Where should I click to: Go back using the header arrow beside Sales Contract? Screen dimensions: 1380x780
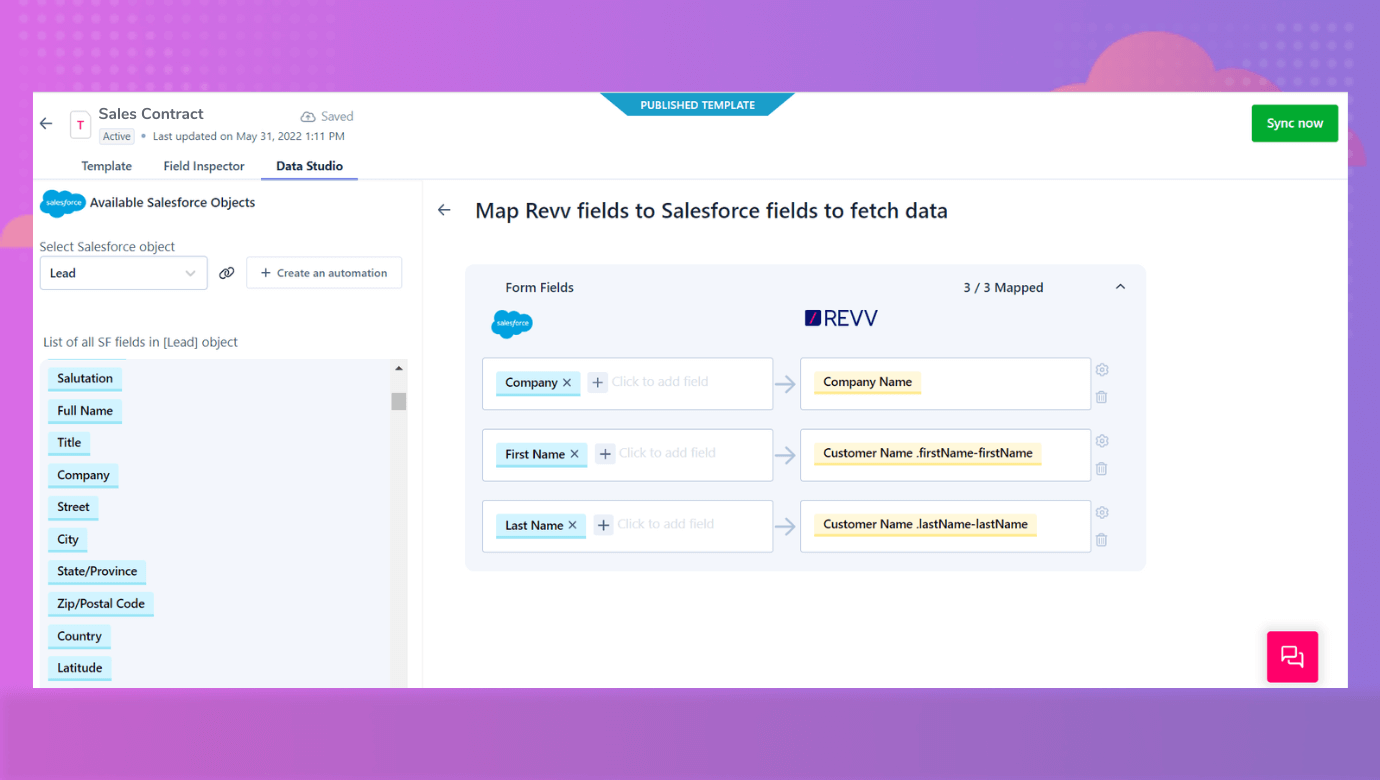click(46, 123)
